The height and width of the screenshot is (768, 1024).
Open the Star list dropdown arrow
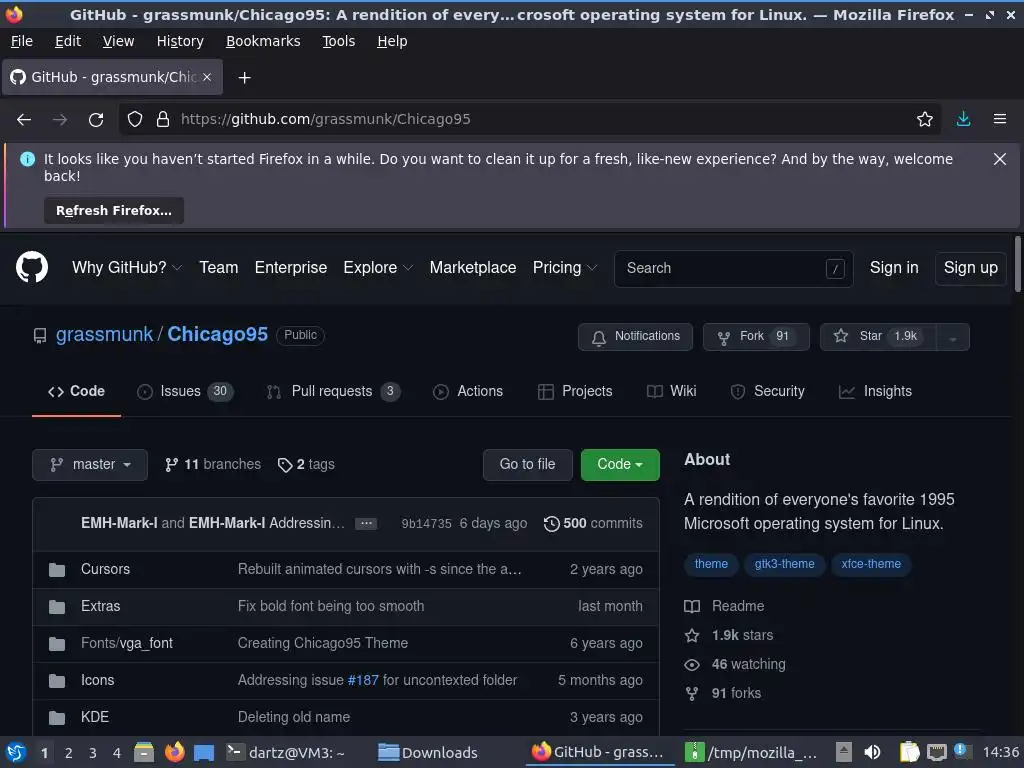coord(953,337)
